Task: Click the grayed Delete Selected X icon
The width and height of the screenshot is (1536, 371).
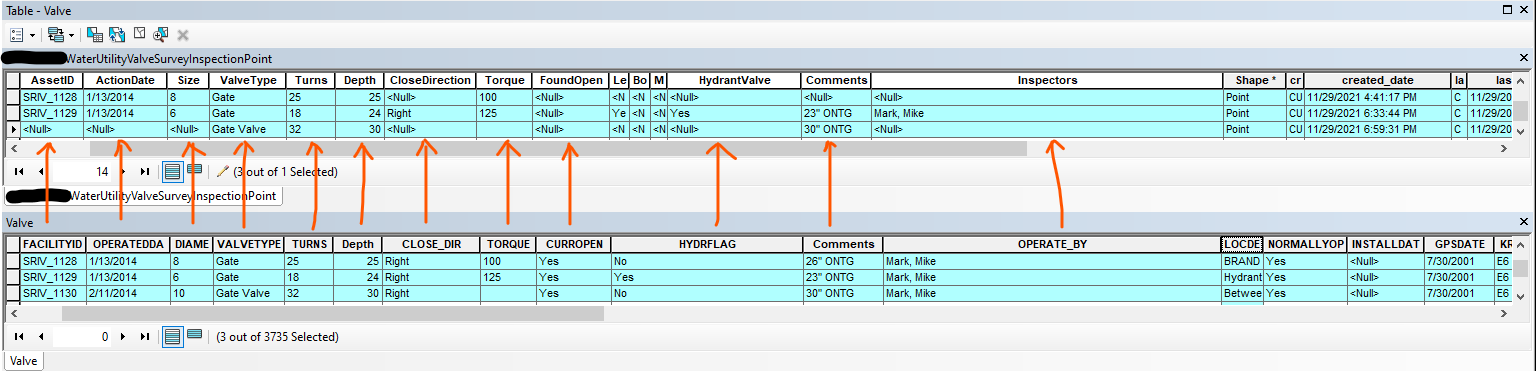Action: [x=183, y=34]
